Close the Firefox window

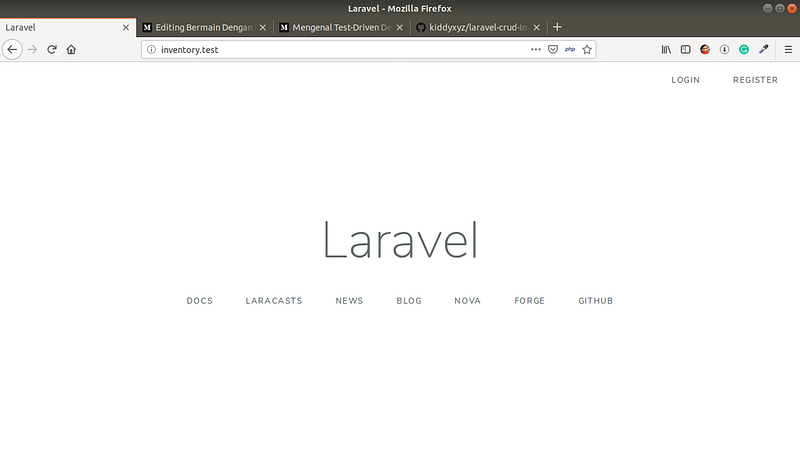pos(792,8)
